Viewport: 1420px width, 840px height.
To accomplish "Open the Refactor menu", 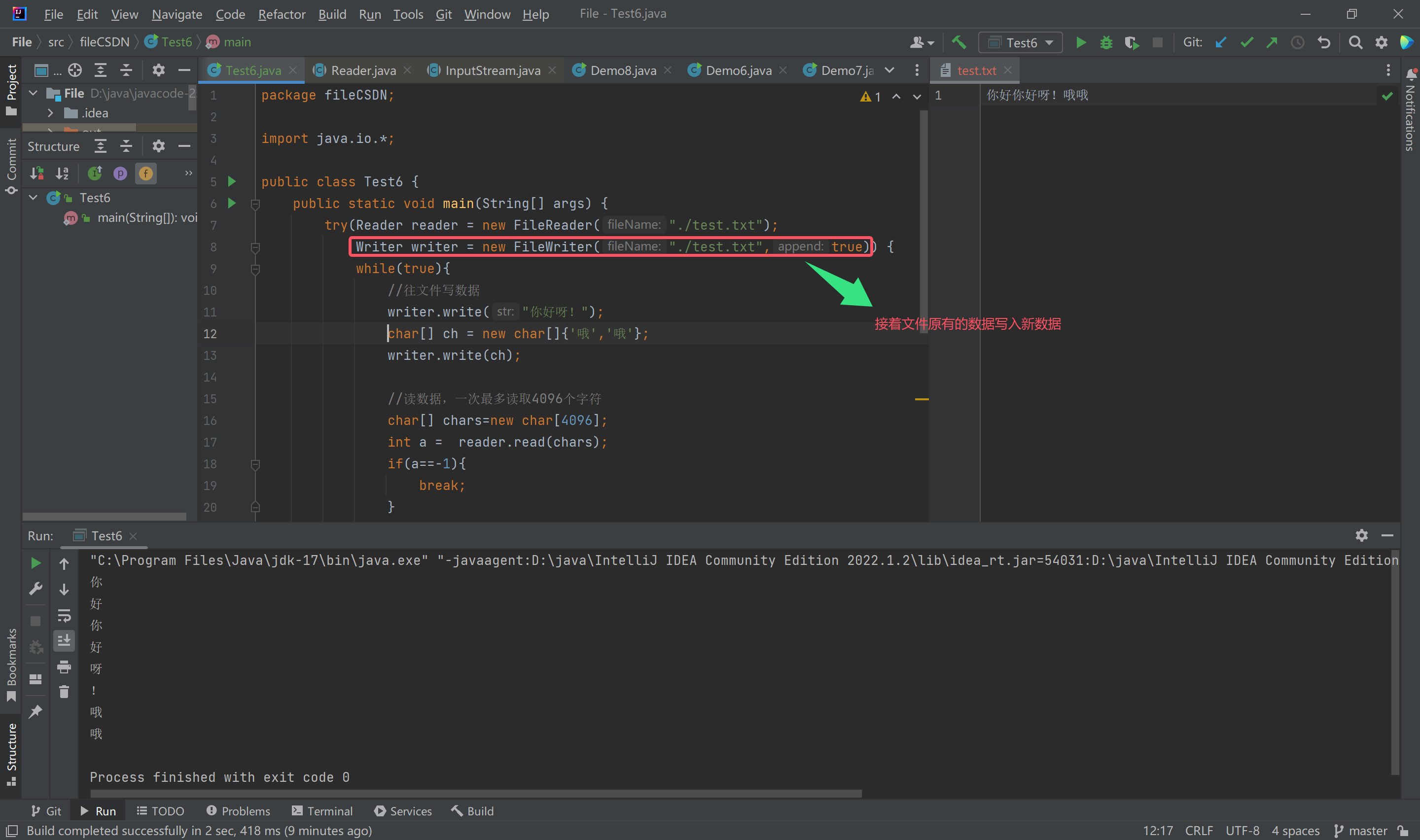I will [x=281, y=14].
